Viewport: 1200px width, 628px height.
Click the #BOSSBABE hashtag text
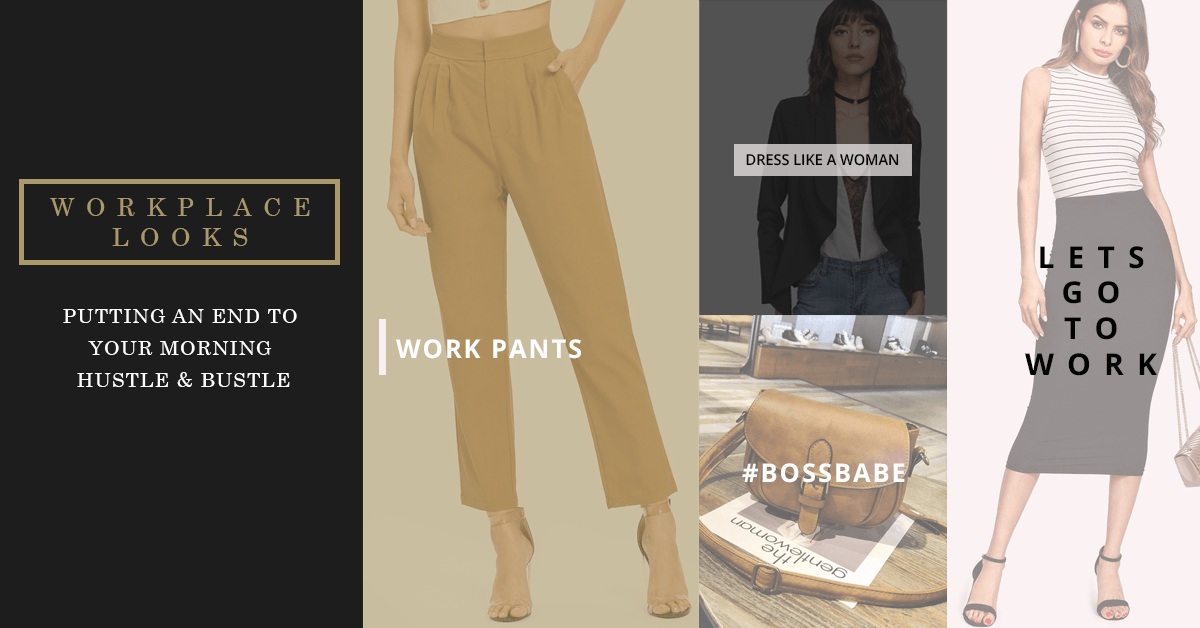point(824,473)
